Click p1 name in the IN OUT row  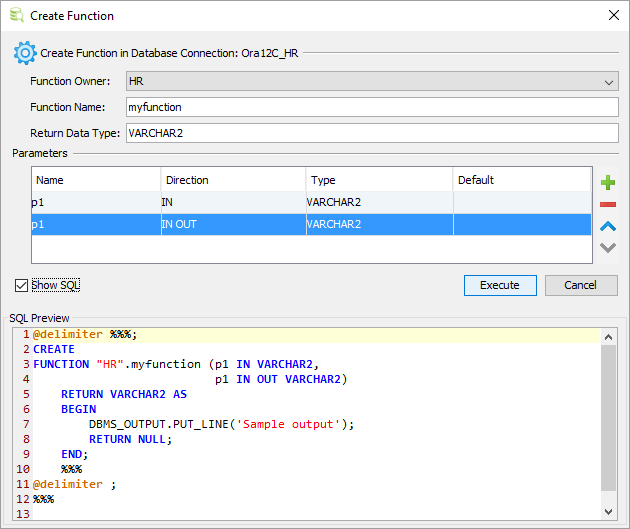(x=96, y=224)
